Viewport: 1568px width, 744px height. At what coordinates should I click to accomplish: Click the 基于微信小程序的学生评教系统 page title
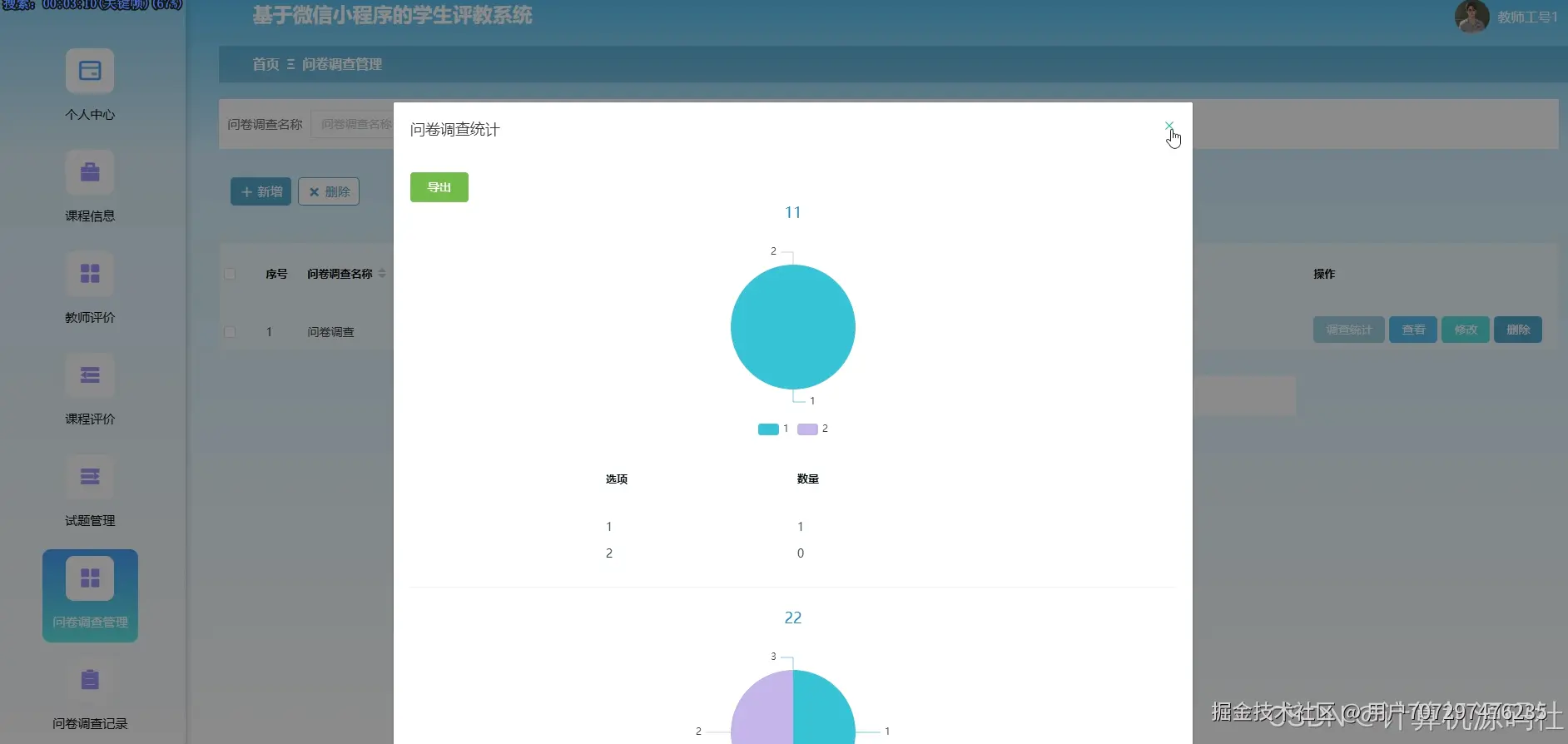392,15
